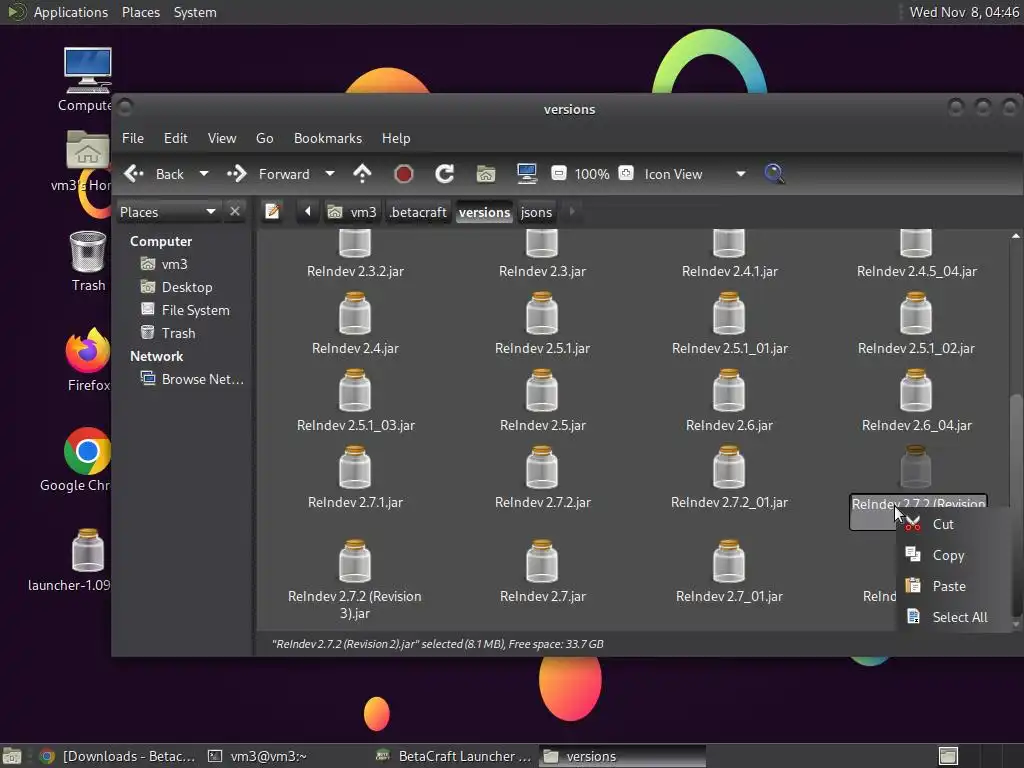Image resolution: width=1024 pixels, height=768 pixels.
Task: Zoom in with the plus icon
Action: pyautogui.click(x=626, y=174)
